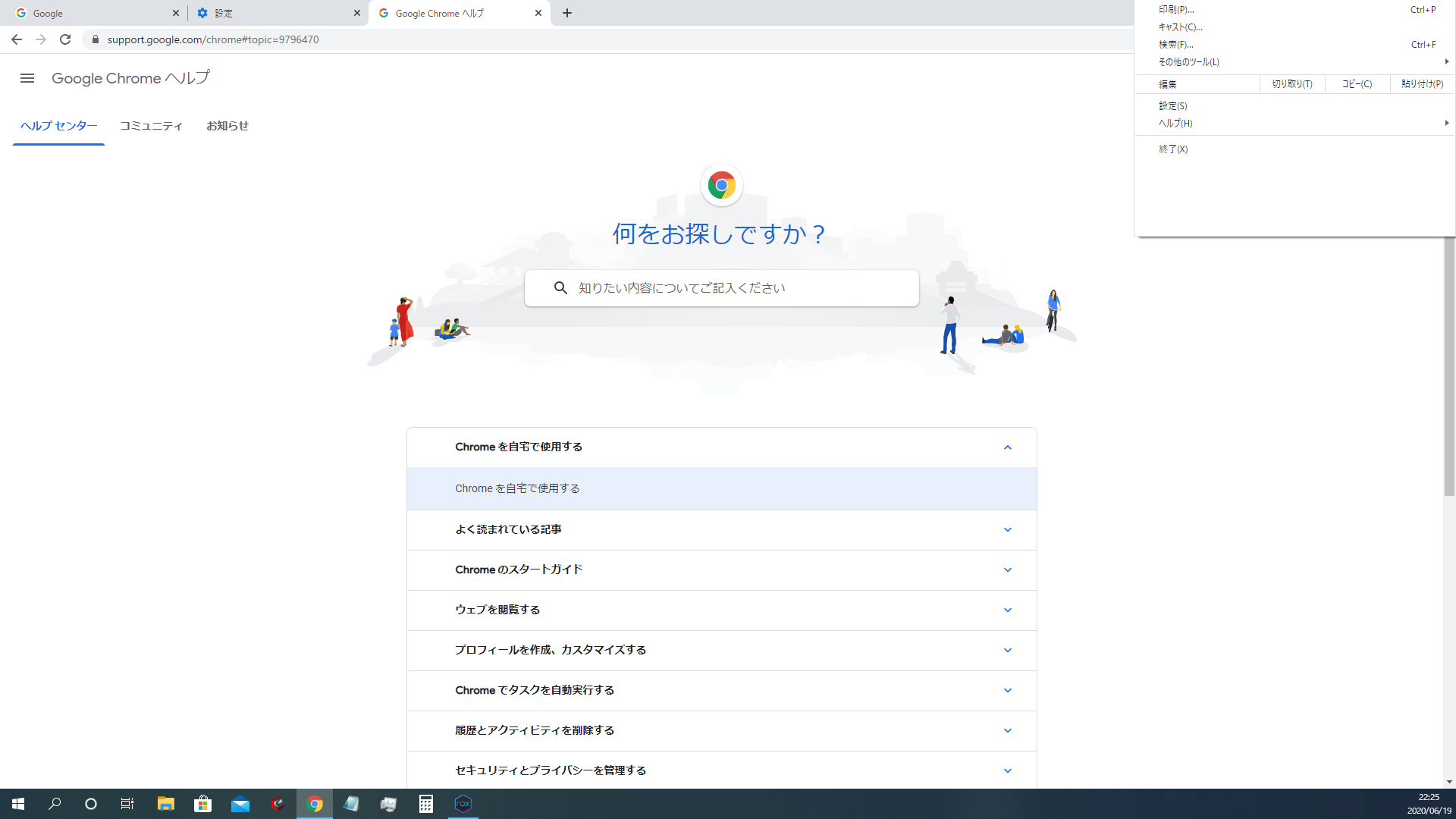Open その他のツール(L) submenu
The image size is (1456, 819).
tap(1295, 62)
